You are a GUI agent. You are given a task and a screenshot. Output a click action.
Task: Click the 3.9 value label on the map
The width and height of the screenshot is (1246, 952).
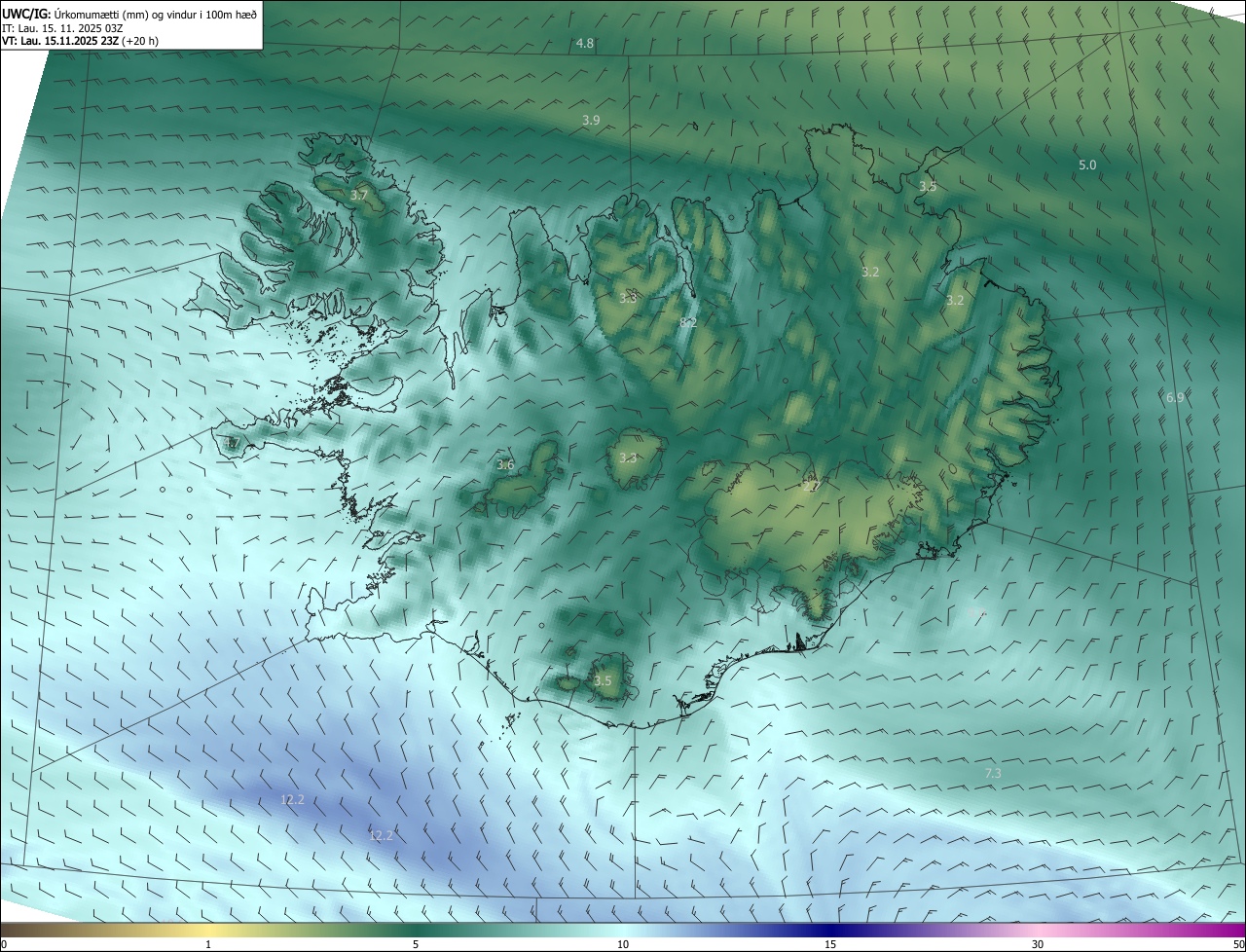(x=591, y=120)
